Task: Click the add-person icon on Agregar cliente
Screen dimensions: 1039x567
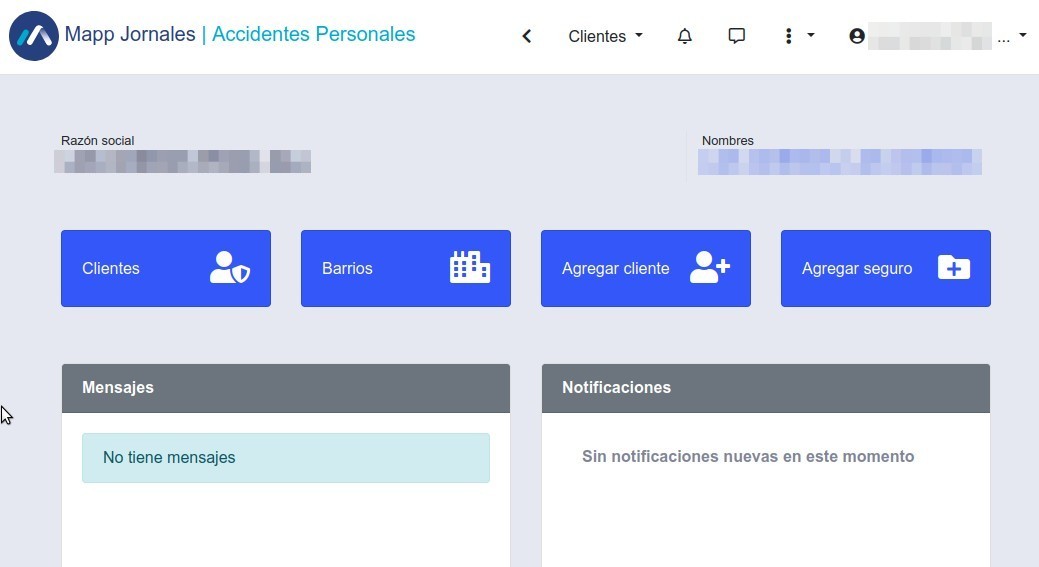Action: (x=710, y=268)
